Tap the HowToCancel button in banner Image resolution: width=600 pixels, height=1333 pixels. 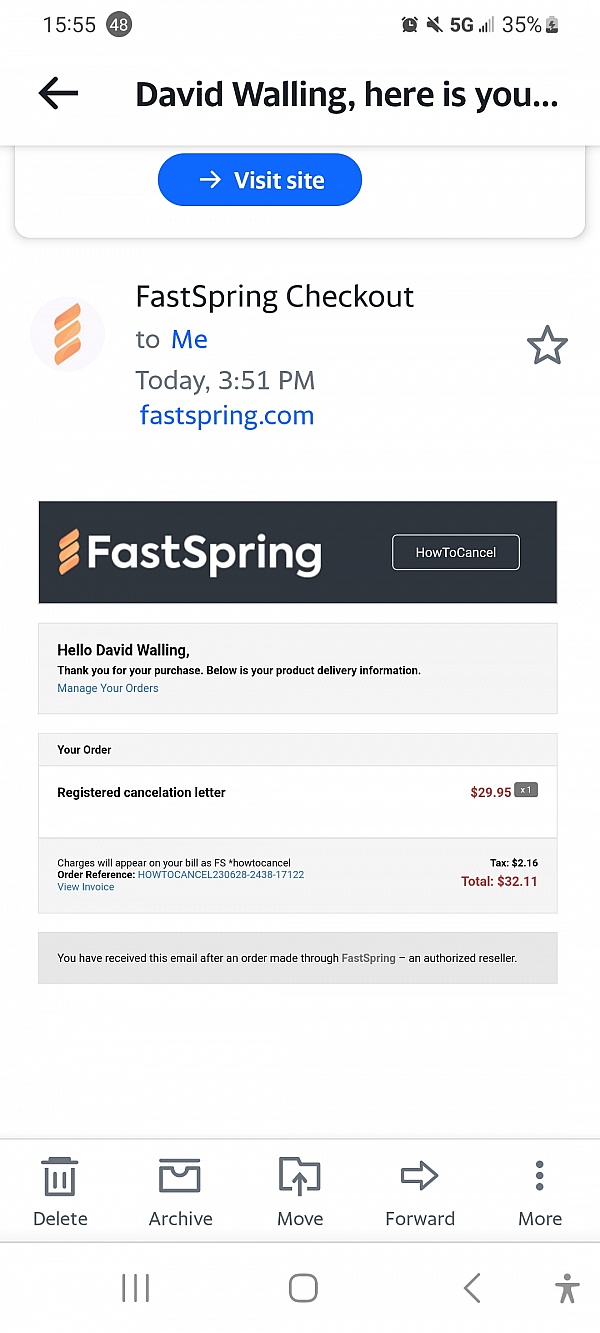point(455,552)
